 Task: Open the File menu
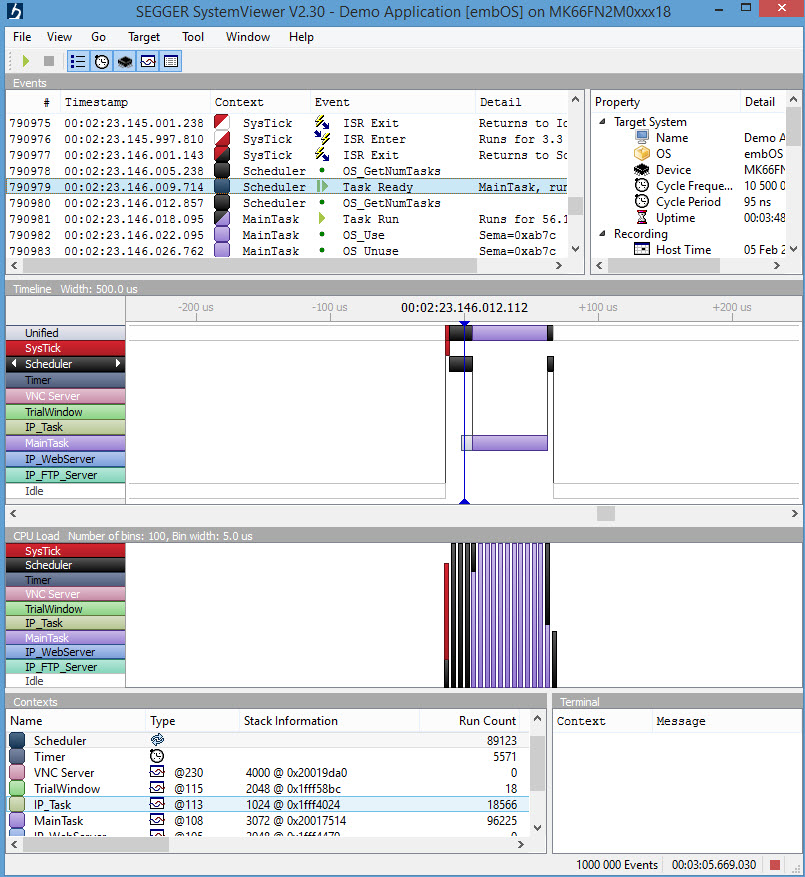[x=22, y=37]
